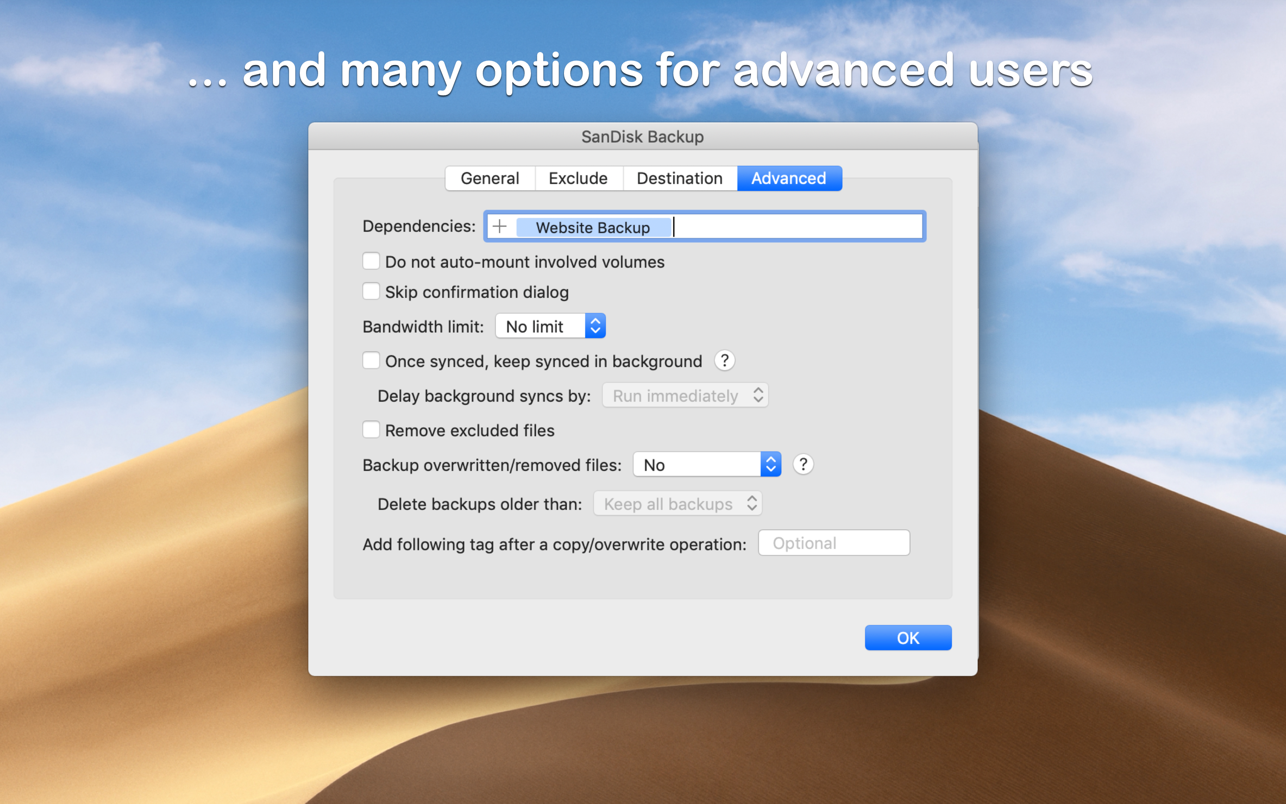Click the plus icon in Dependencies field
1286x804 pixels.
pyautogui.click(x=500, y=227)
